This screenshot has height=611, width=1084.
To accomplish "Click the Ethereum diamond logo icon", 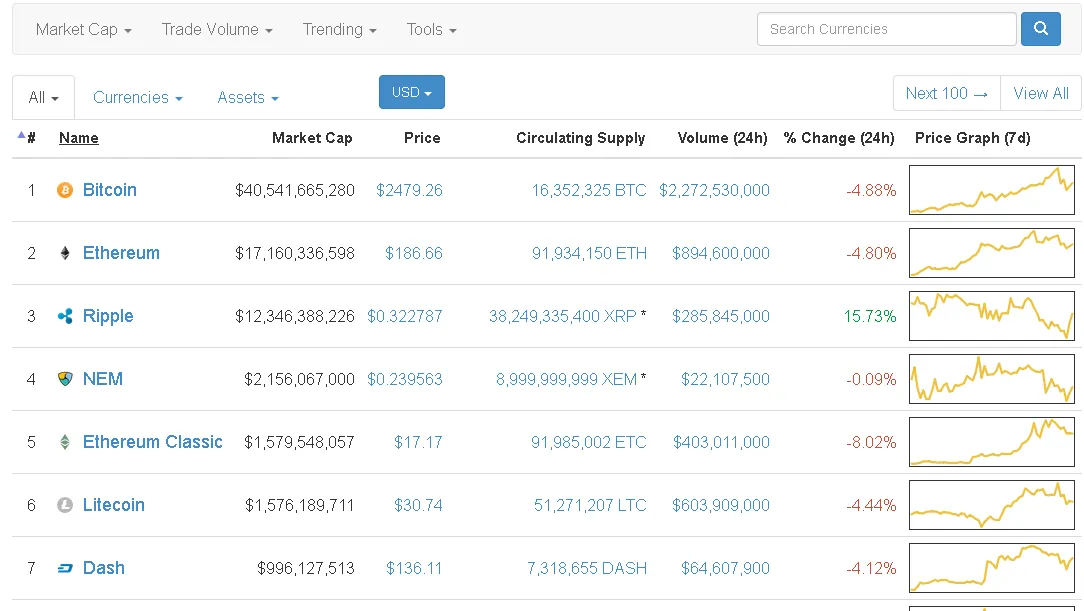I will pyautogui.click(x=65, y=253).
